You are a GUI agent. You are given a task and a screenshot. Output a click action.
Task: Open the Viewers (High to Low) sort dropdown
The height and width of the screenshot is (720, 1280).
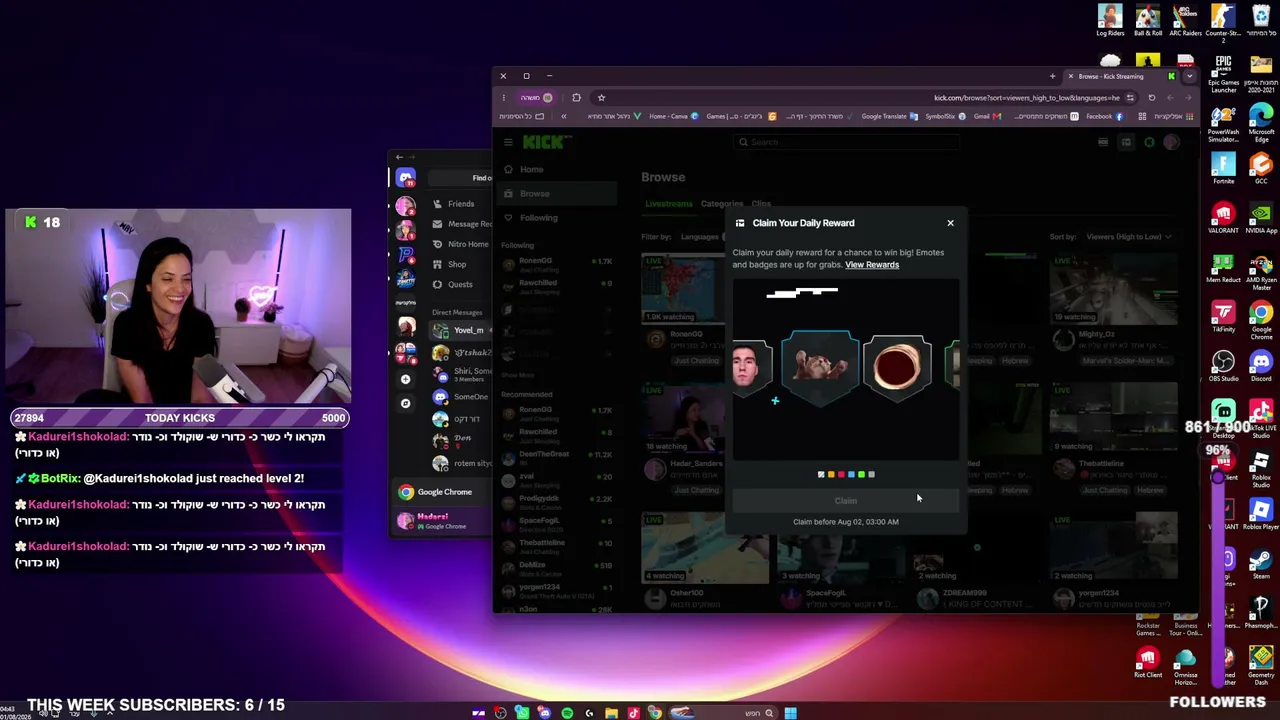point(1128,237)
